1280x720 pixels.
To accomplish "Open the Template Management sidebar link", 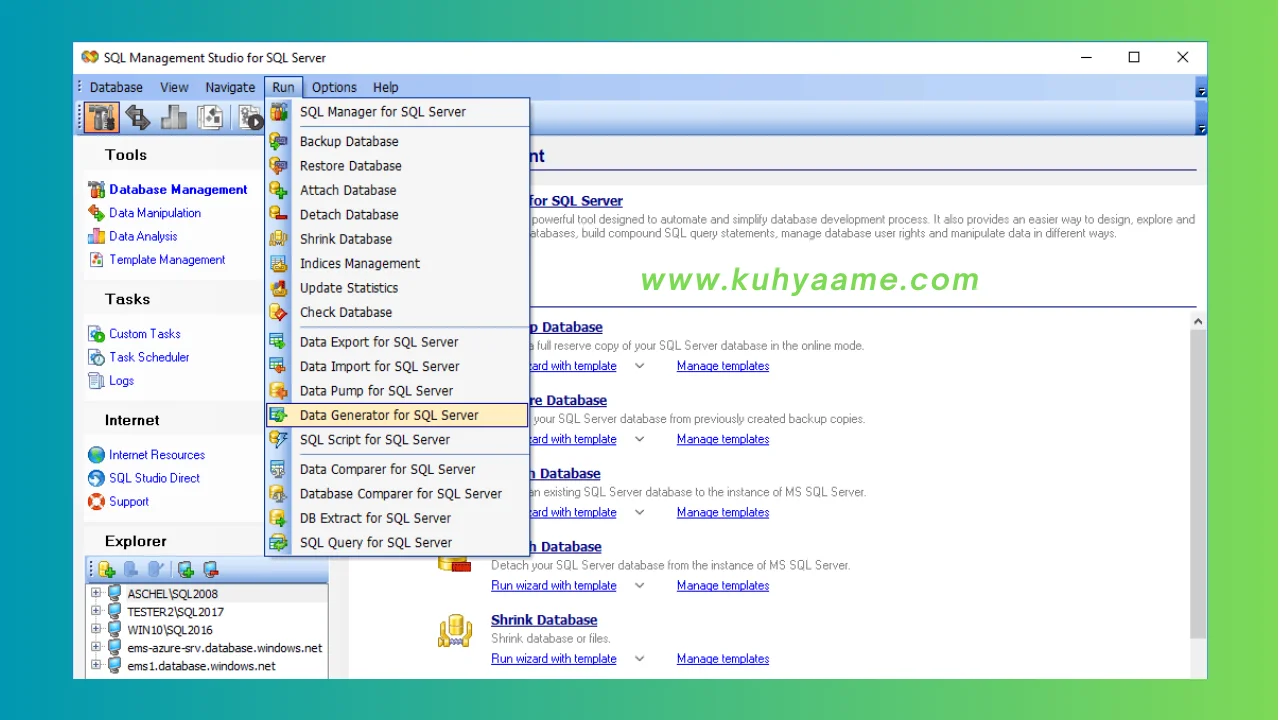I will pyautogui.click(x=167, y=260).
